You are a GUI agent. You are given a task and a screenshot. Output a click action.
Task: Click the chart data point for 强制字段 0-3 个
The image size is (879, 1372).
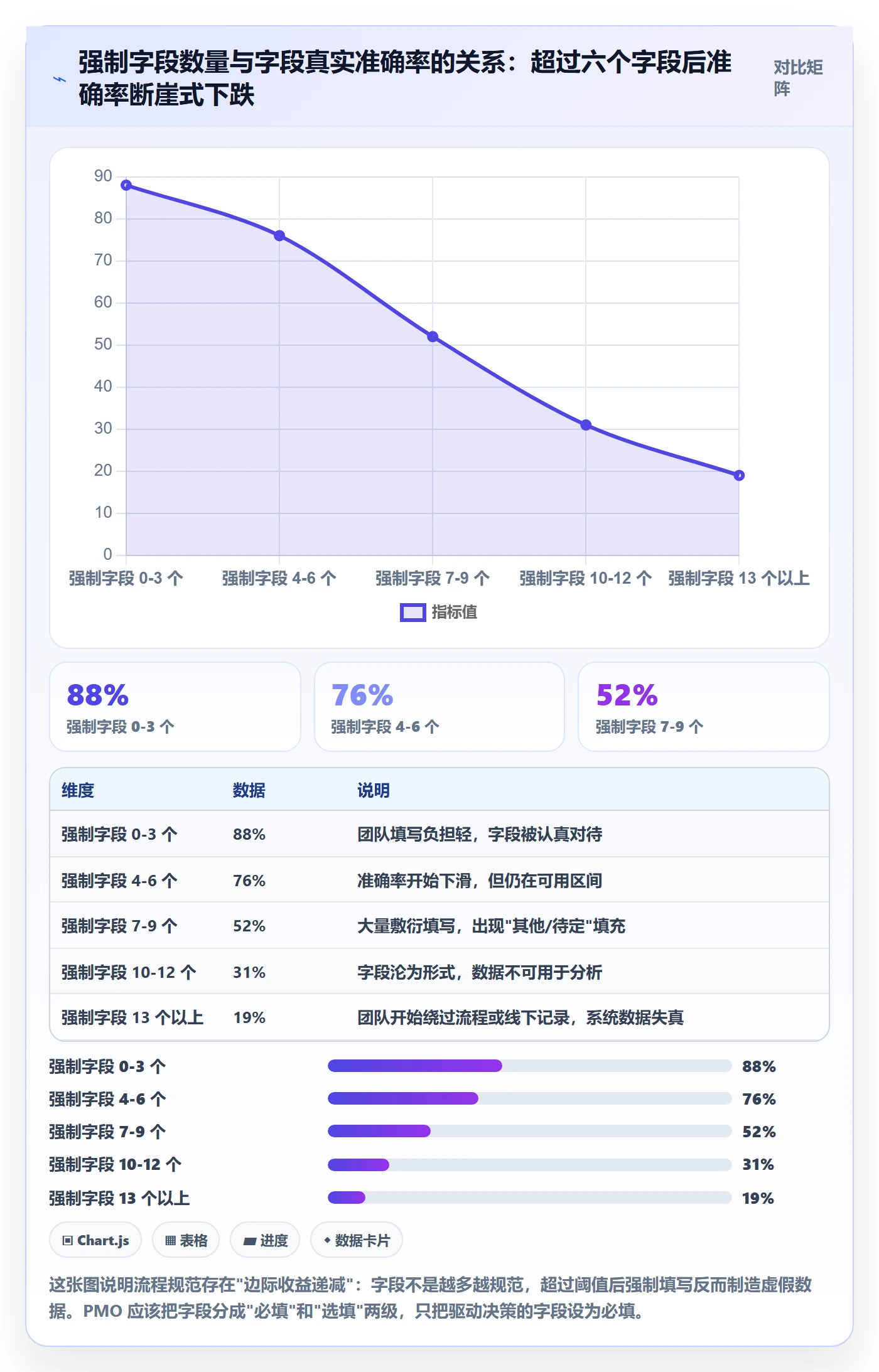[x=126, y=185]
